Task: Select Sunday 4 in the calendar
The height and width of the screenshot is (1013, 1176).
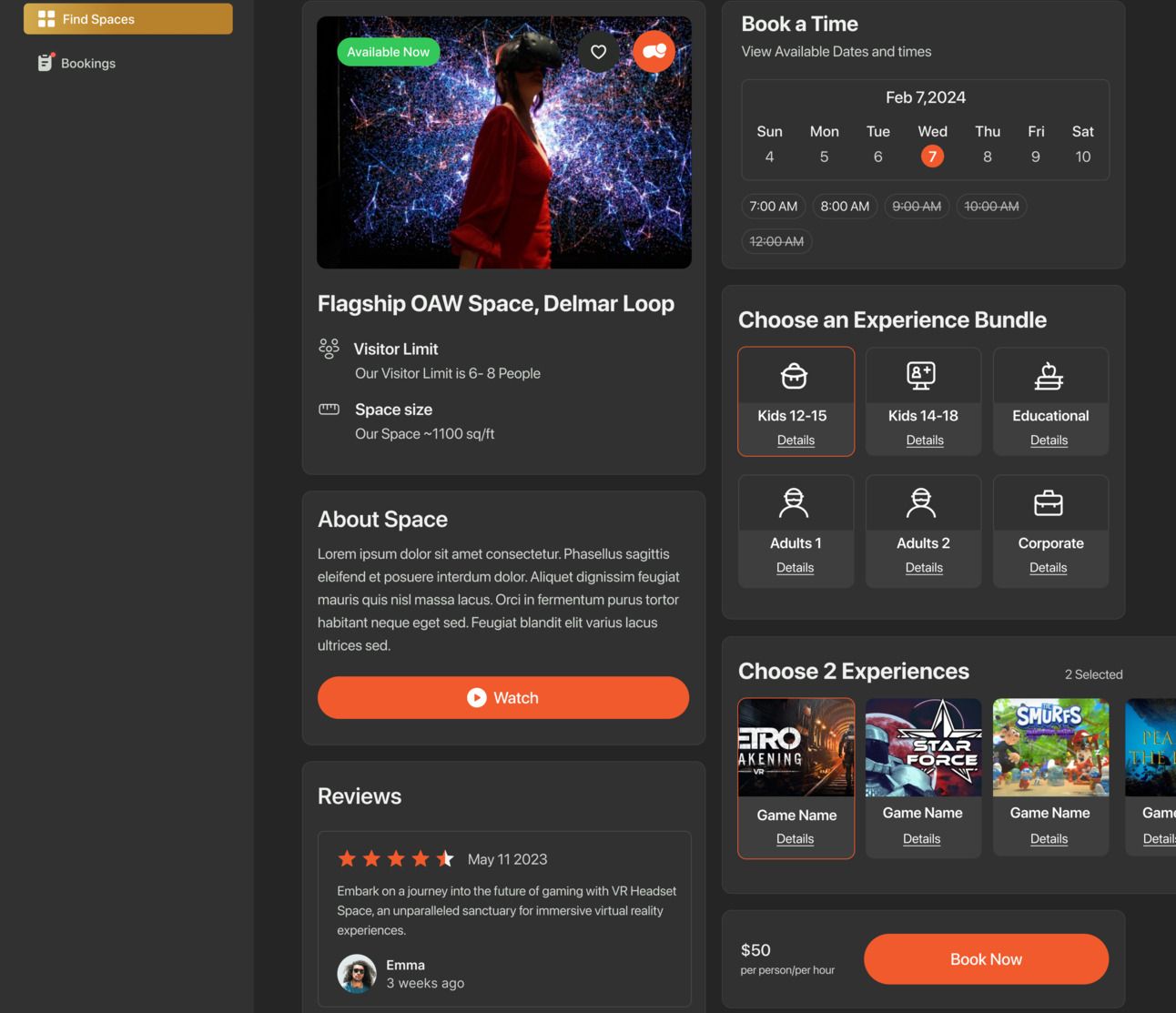Action: click(769, 157)
